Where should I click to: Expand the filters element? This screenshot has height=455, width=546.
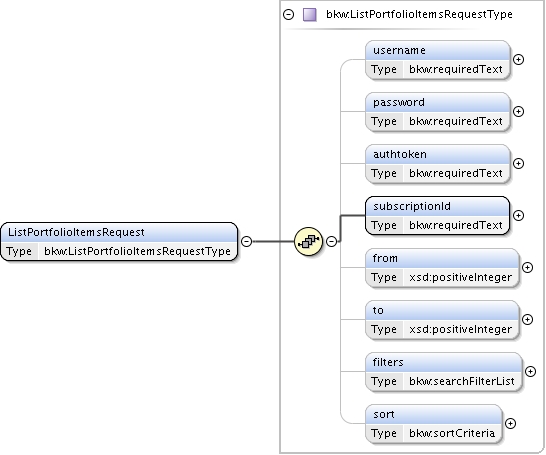pos(530,371)
